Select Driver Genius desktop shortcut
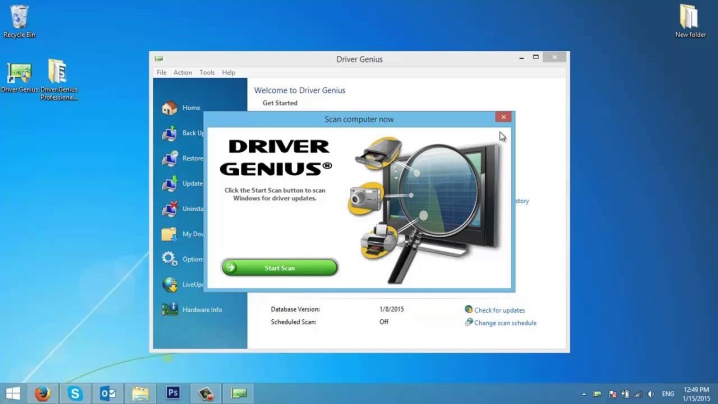Screen dimensions: 718x404 (x=19, y=76)
